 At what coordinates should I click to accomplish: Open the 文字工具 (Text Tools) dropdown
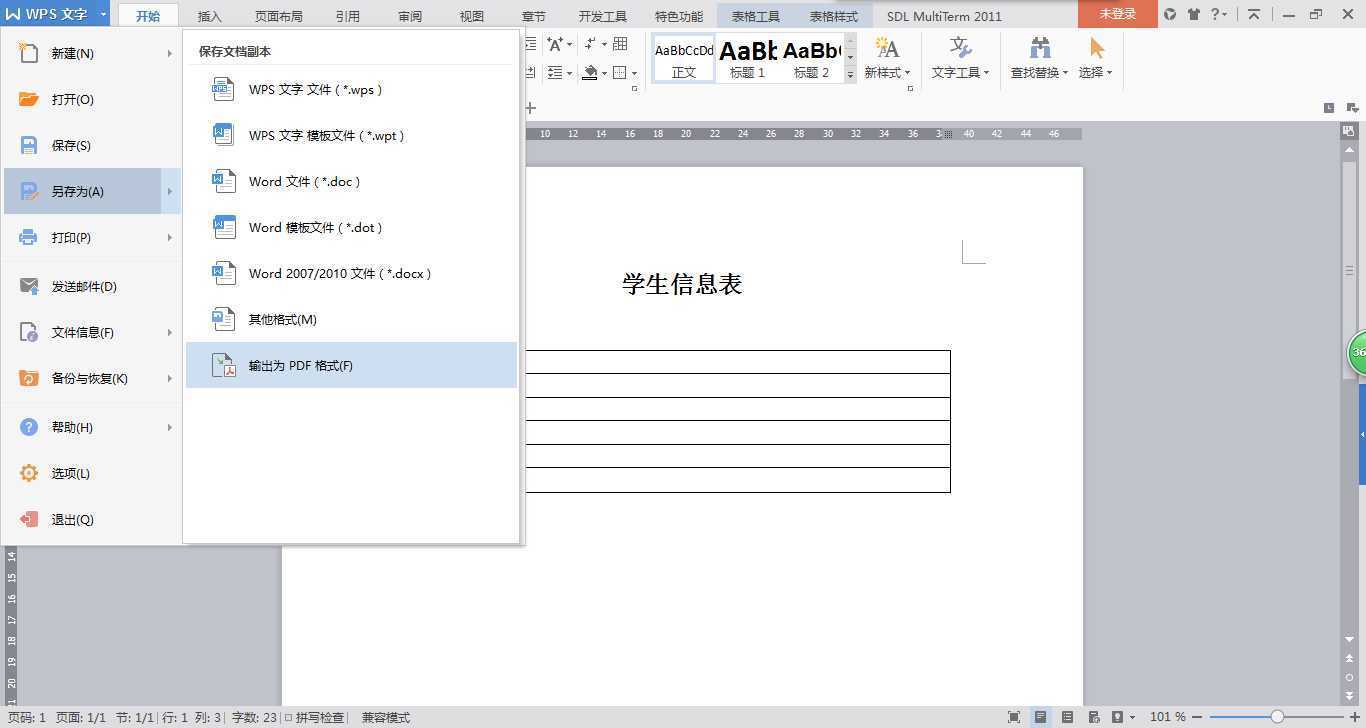(x=960, y=72)
